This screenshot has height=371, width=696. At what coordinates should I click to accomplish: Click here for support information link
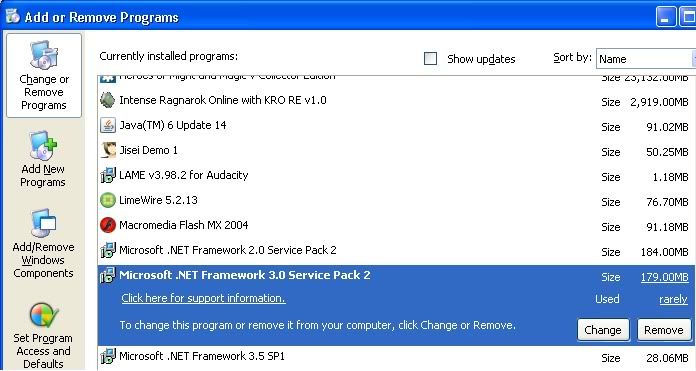tap(203, 298)
